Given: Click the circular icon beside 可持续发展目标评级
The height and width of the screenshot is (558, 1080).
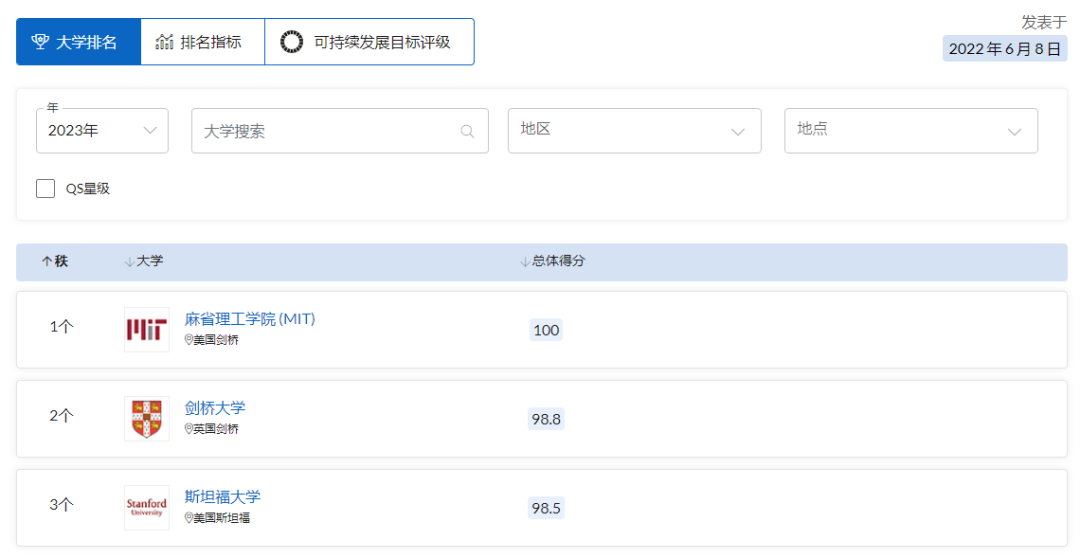Looking at the screenshot, I should (291, 42).
